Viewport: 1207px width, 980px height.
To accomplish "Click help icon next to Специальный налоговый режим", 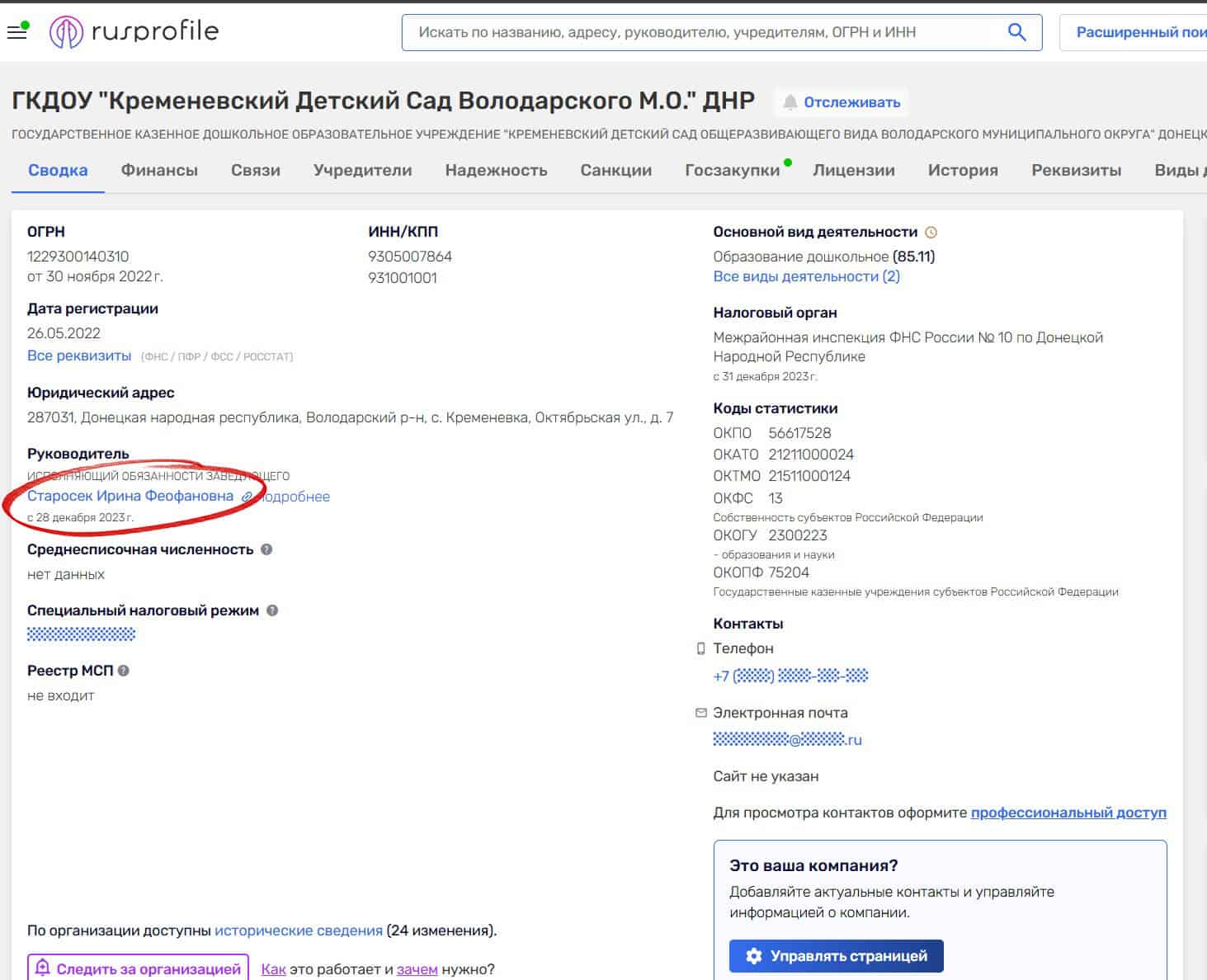I will (x=272, y=610).
